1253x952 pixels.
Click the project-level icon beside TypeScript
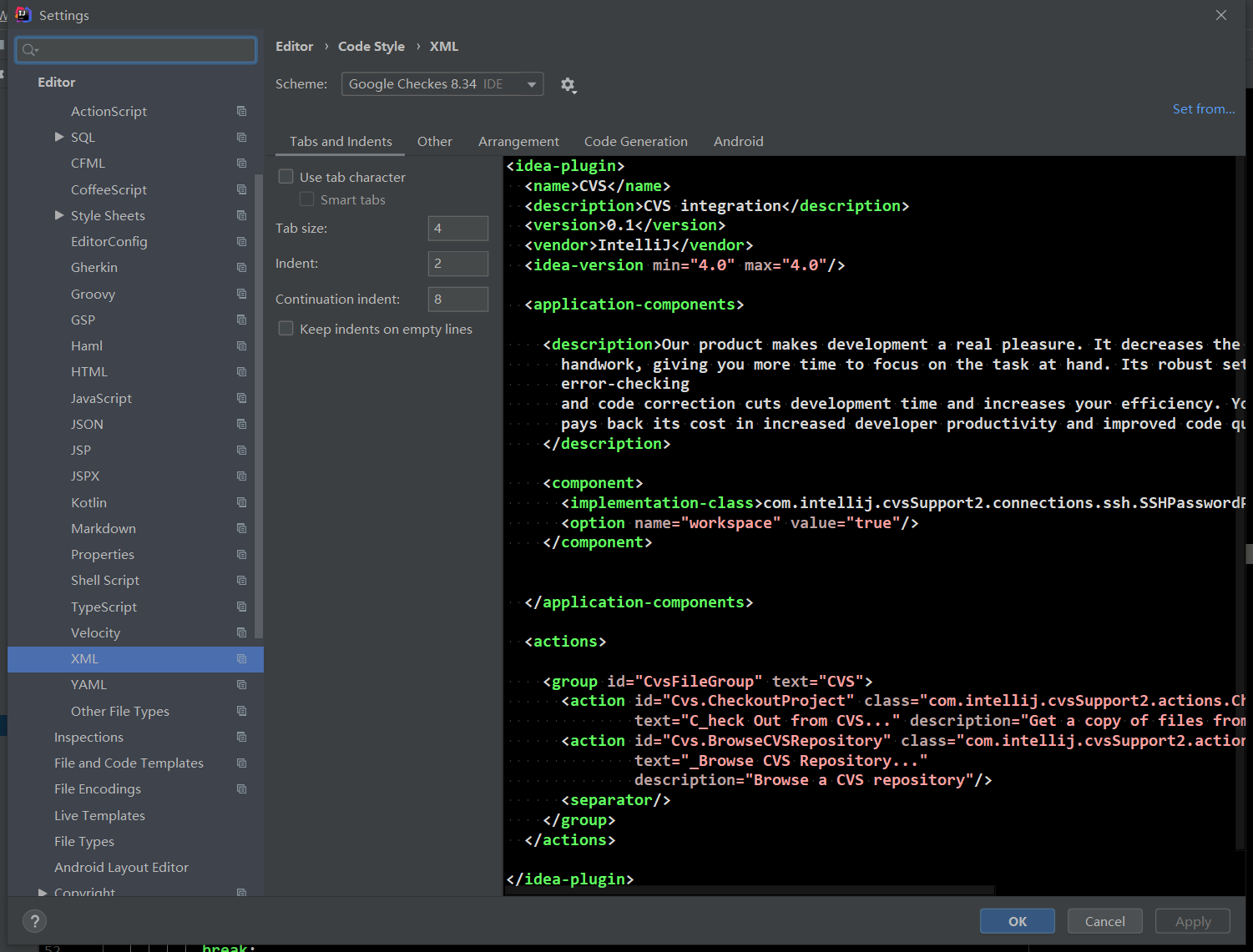pos(241,607)
